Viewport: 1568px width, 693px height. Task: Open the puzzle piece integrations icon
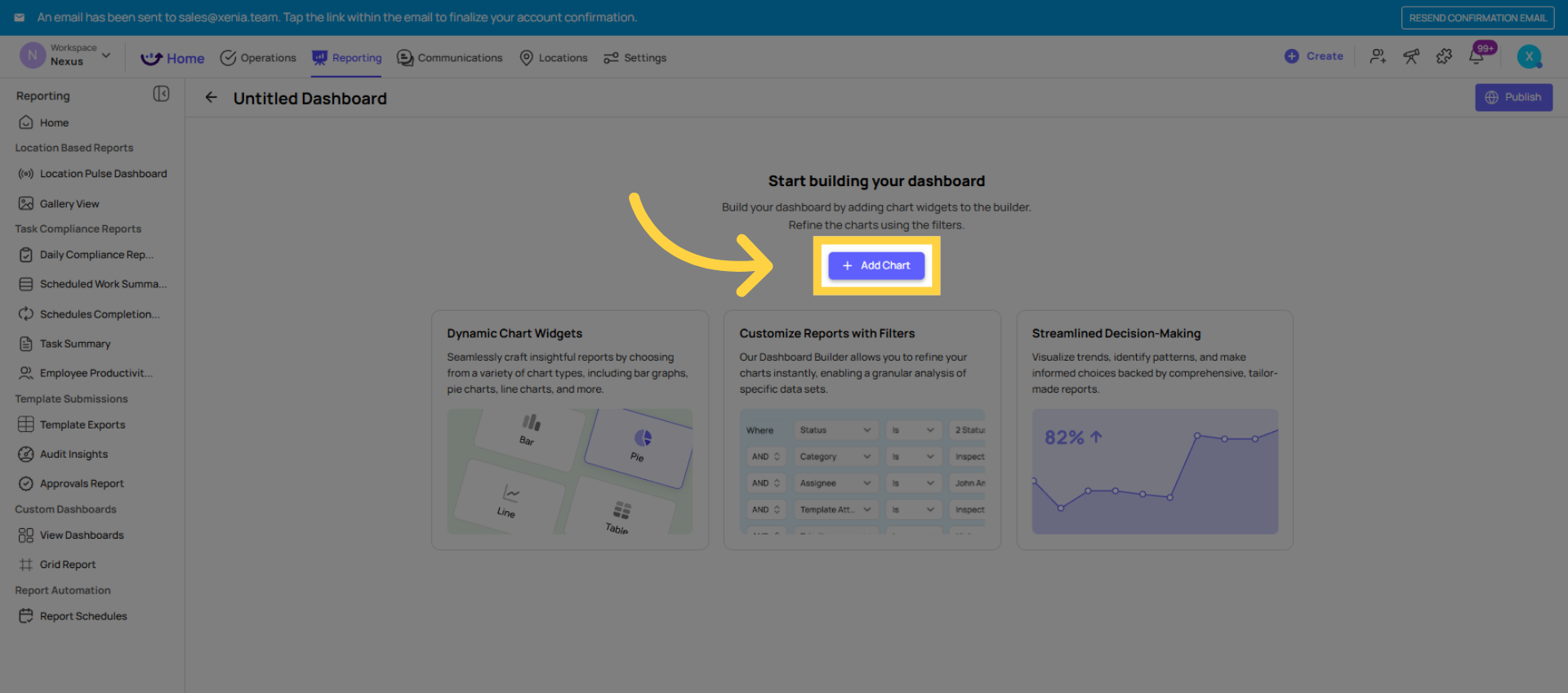[1444, 56]
